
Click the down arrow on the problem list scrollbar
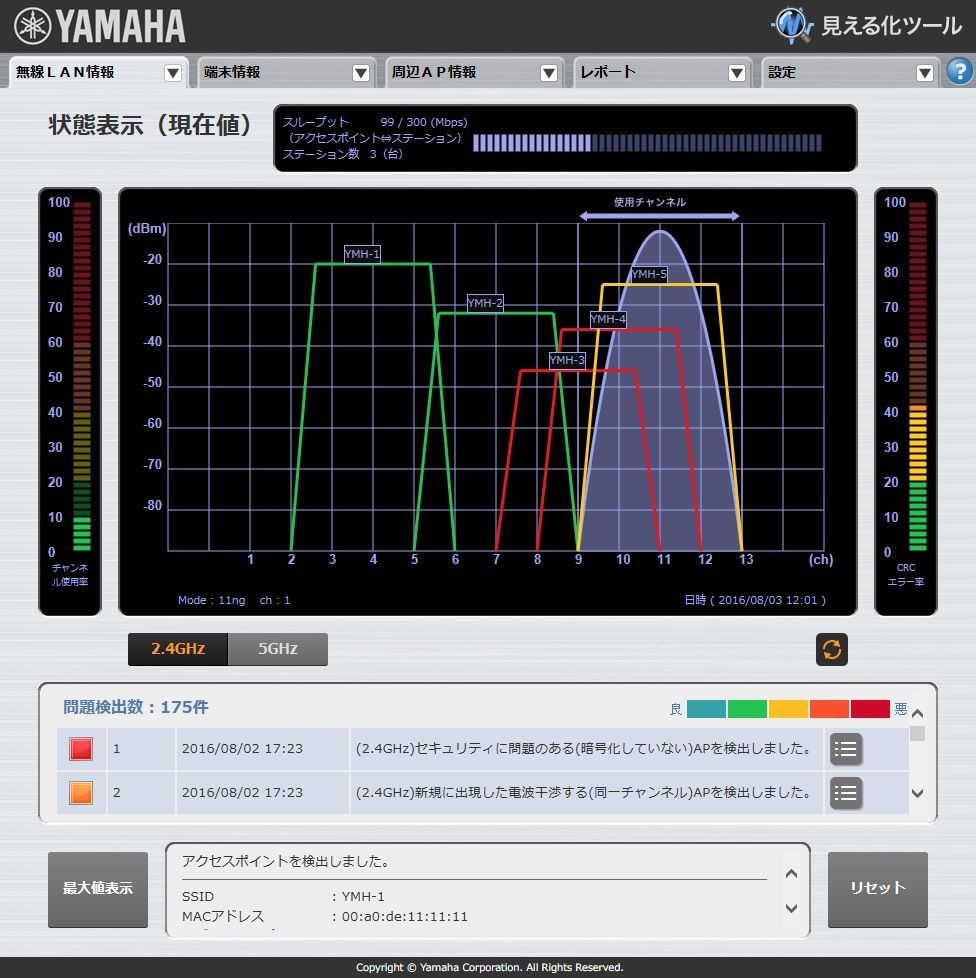point(917,793)
